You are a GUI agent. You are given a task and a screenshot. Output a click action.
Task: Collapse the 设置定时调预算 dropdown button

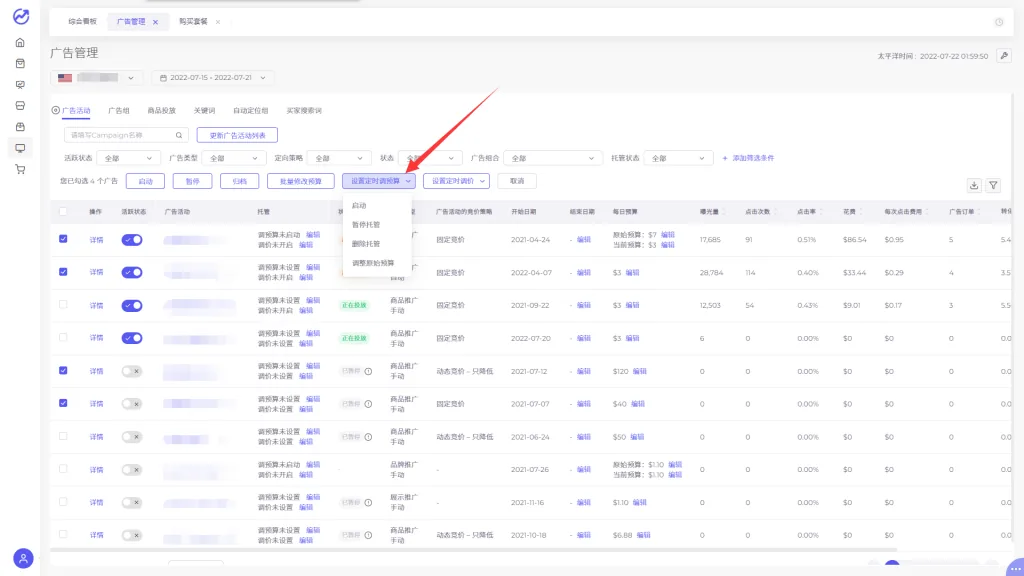coord(379,181)
